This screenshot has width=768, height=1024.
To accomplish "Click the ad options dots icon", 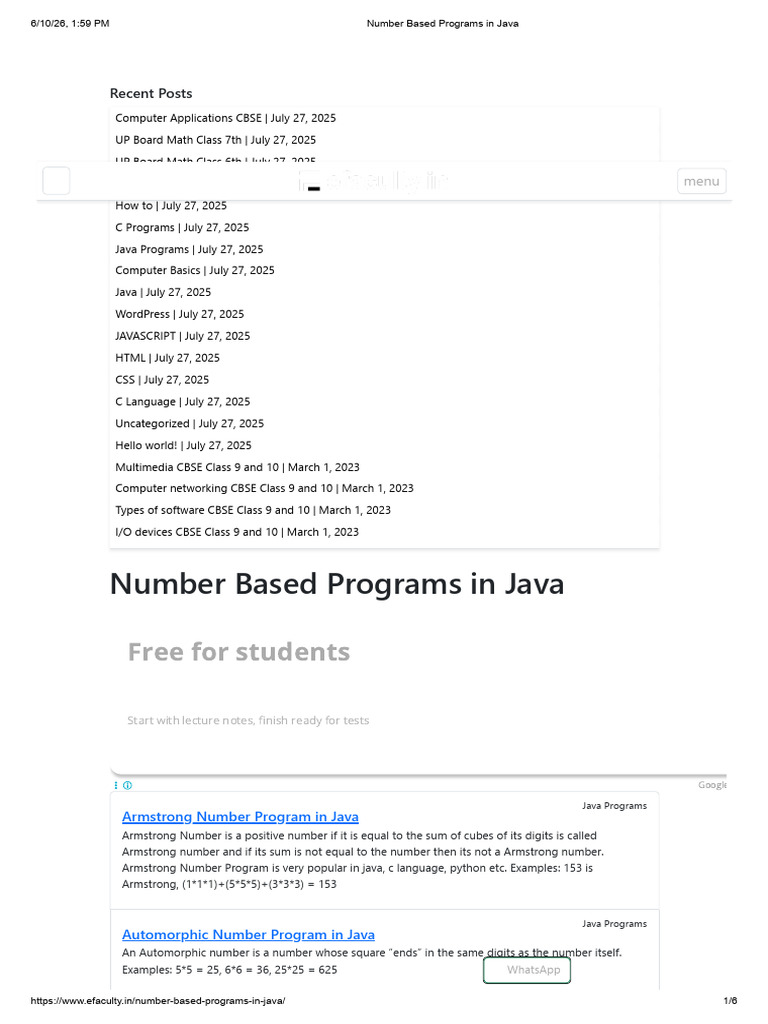I will click(116, 786).
